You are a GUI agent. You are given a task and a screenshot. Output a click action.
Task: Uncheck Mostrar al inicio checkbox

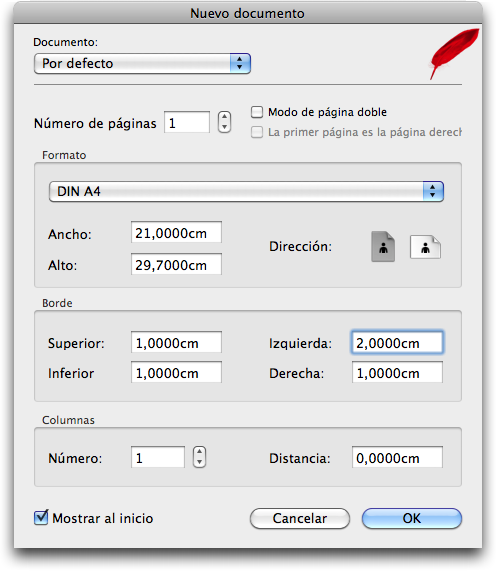pyautogui.click(x=41, y=517)
